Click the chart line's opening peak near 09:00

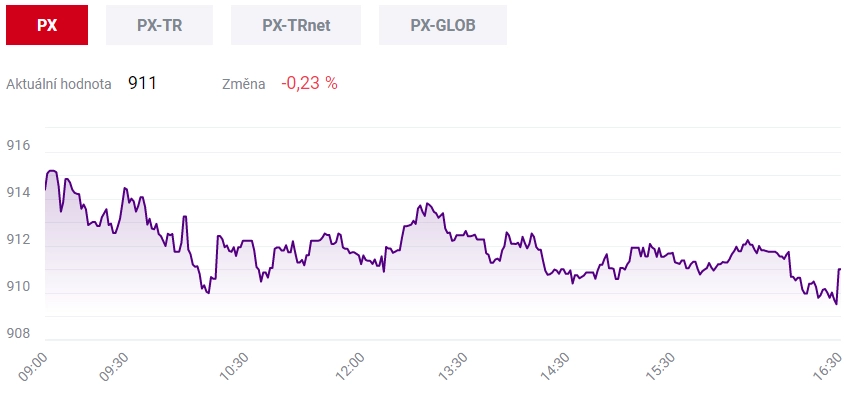tap(52, 171)
